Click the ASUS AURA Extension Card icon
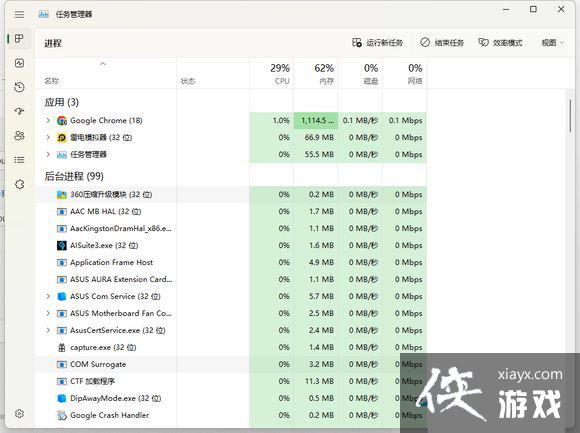The image size is (580, 433). tap(62, 280)
